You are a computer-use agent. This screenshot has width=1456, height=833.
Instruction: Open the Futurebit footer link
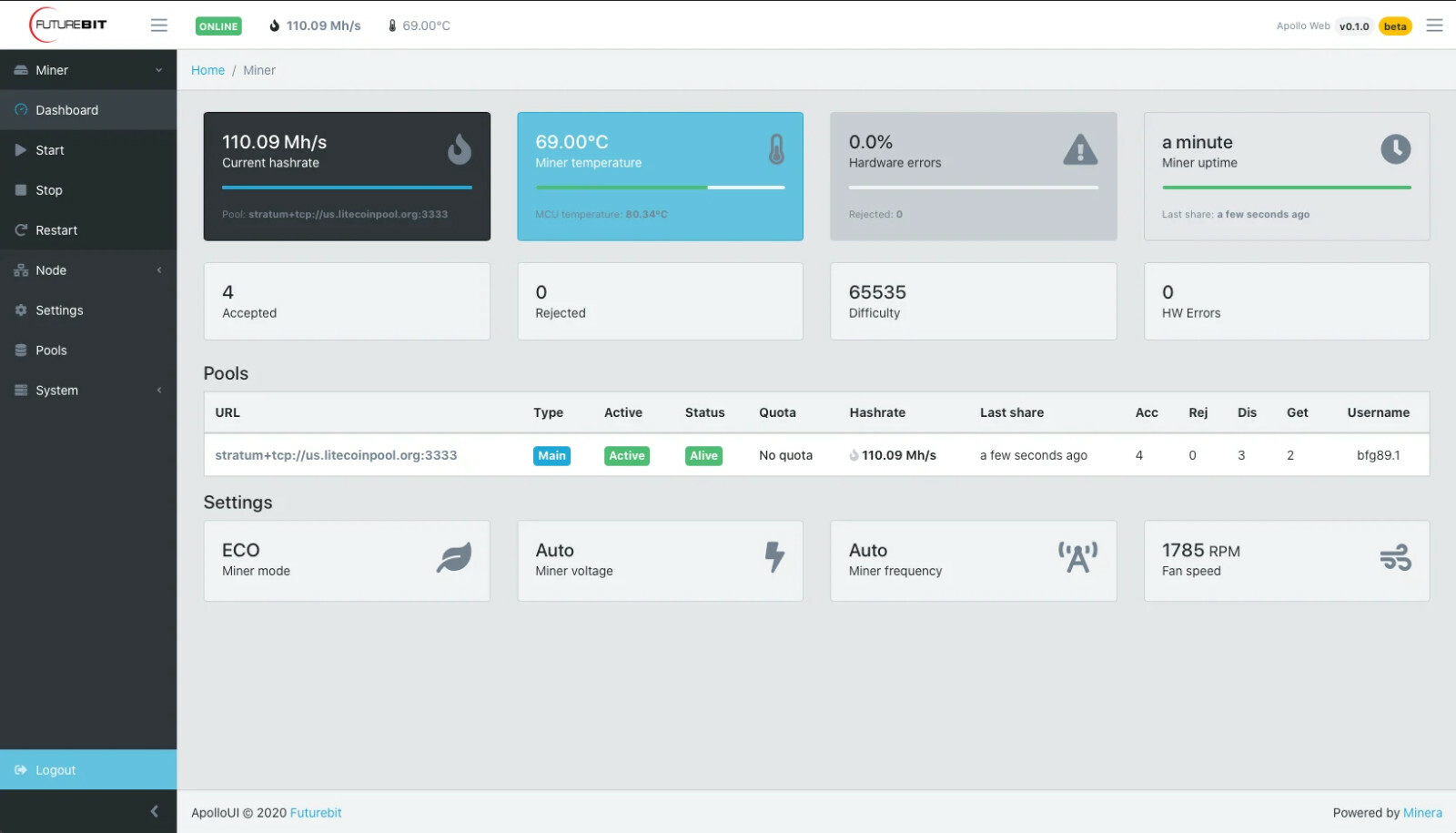[x=316, y=813]
